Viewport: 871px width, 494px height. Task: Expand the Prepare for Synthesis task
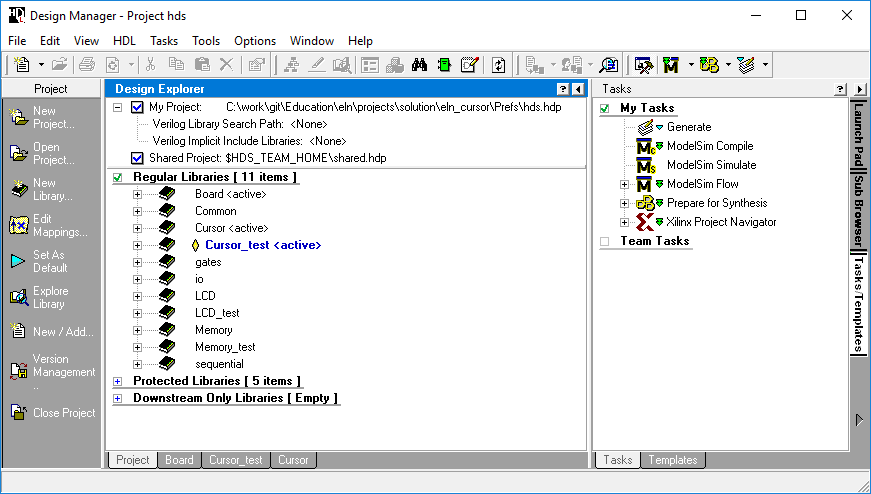click(625, 203)
